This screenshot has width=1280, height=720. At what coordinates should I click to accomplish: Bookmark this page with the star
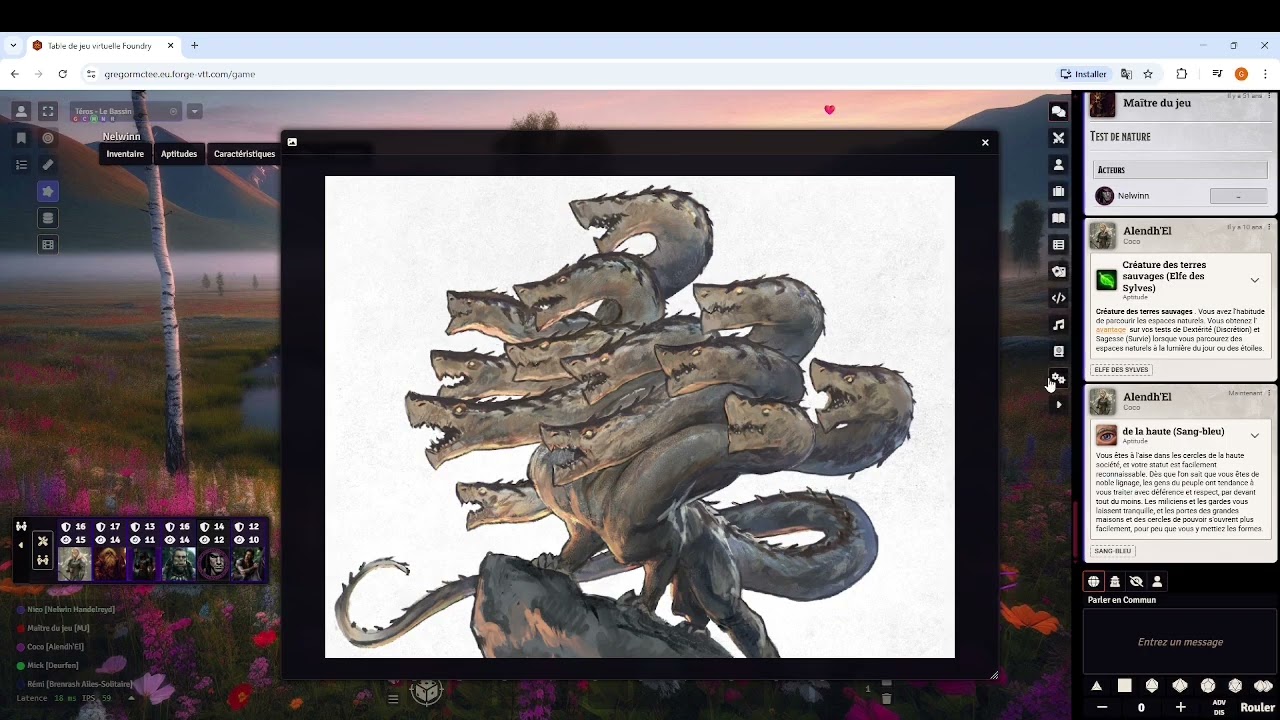click(1148, 74)
